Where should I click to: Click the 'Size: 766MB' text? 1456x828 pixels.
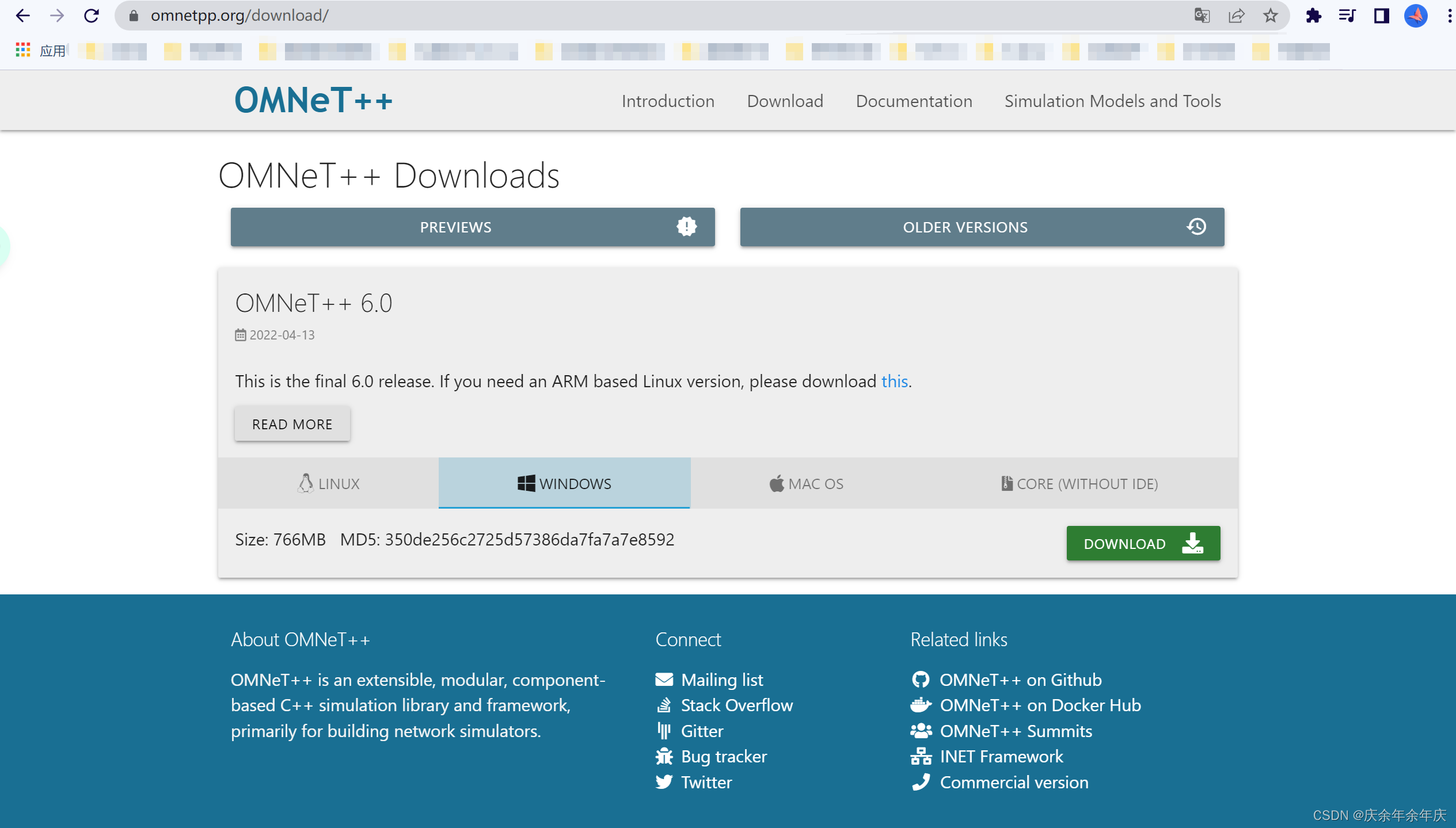click(x=280, y=539)
